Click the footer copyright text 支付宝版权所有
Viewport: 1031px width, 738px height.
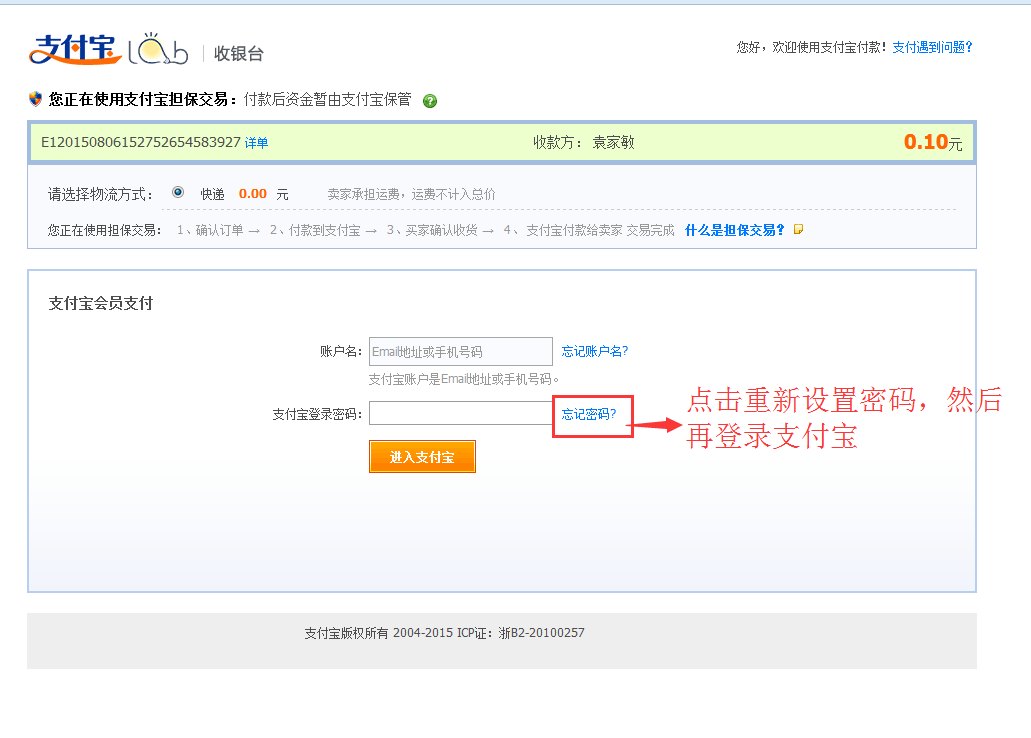click(x=346, y=633)
